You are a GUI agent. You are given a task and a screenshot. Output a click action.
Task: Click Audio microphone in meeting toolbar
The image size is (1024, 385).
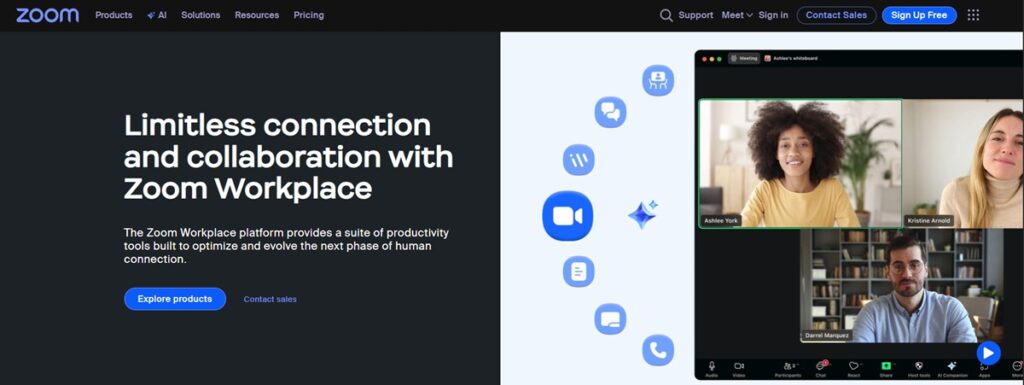pyautogui.click(x=711, y=369)
